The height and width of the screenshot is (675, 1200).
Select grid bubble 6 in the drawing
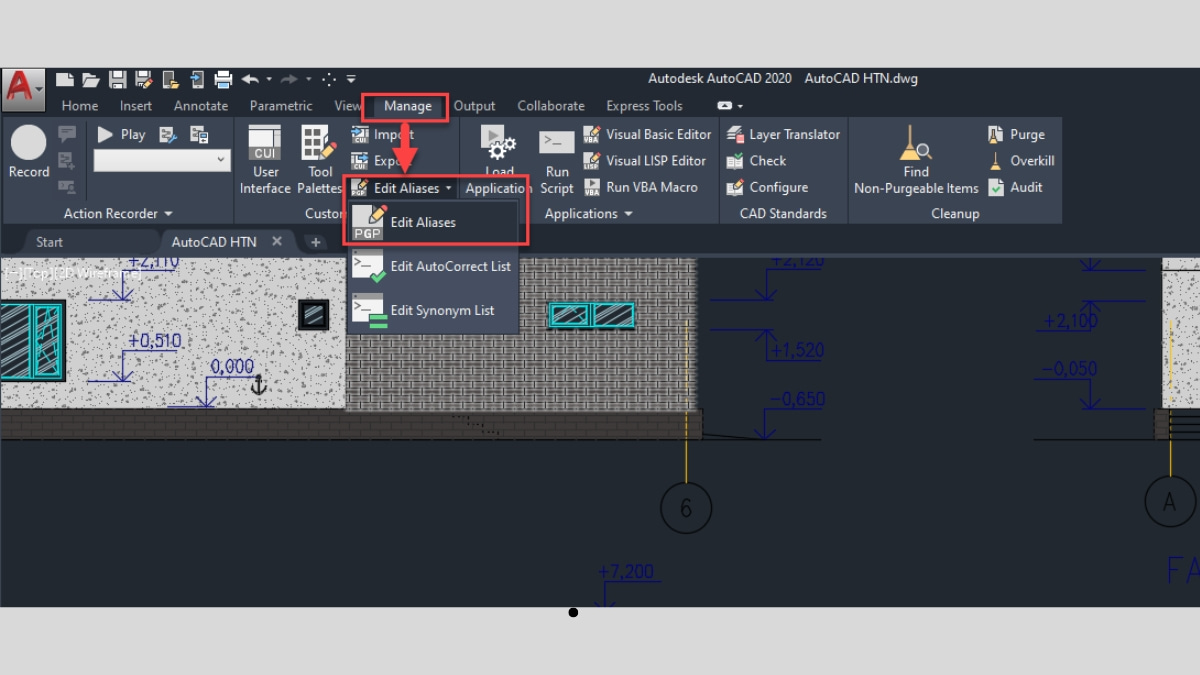(x=686, y=507)
